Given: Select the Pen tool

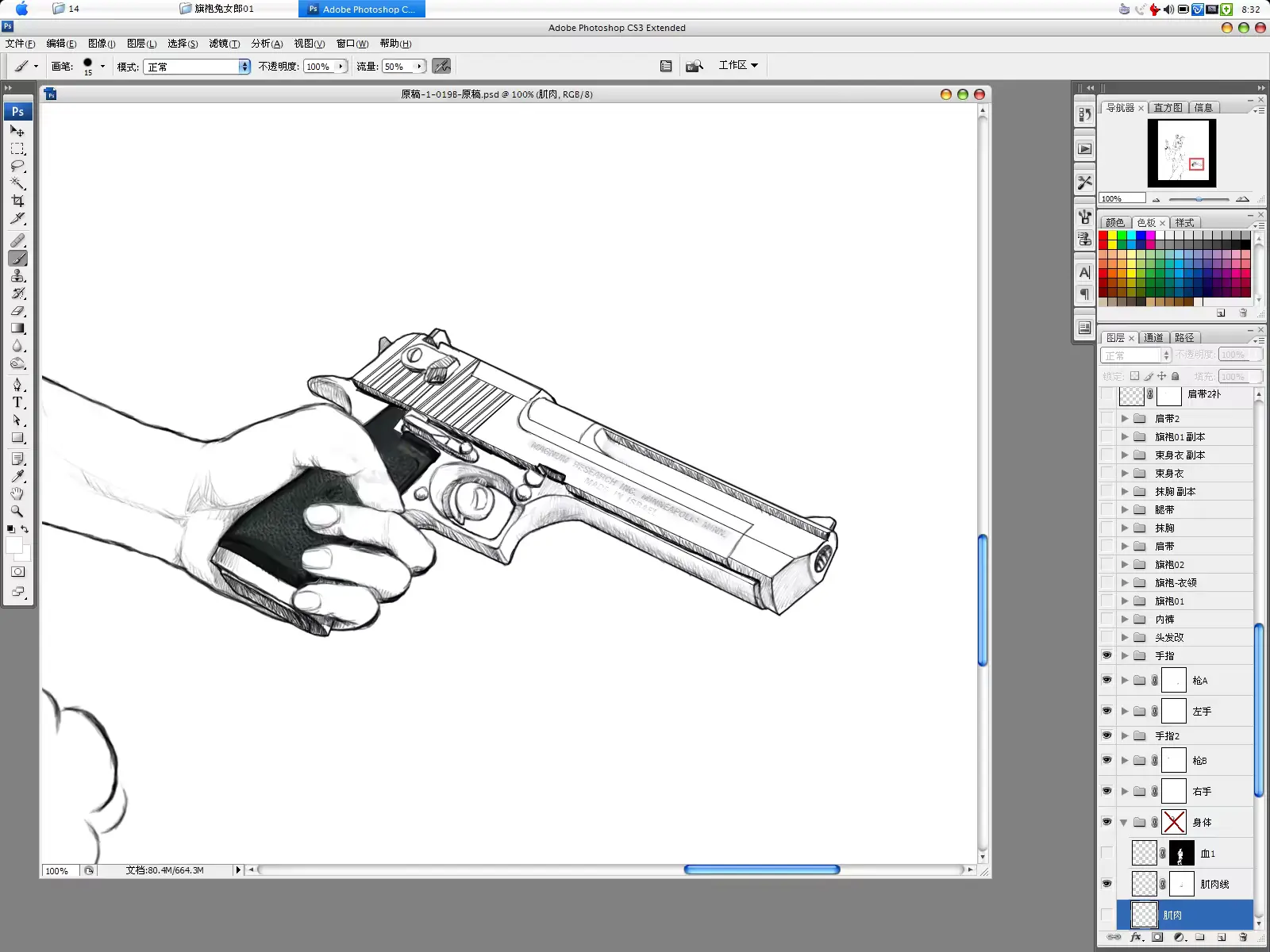Looking at the screenshot, I should pyautogui.click(x=17, y=385).
